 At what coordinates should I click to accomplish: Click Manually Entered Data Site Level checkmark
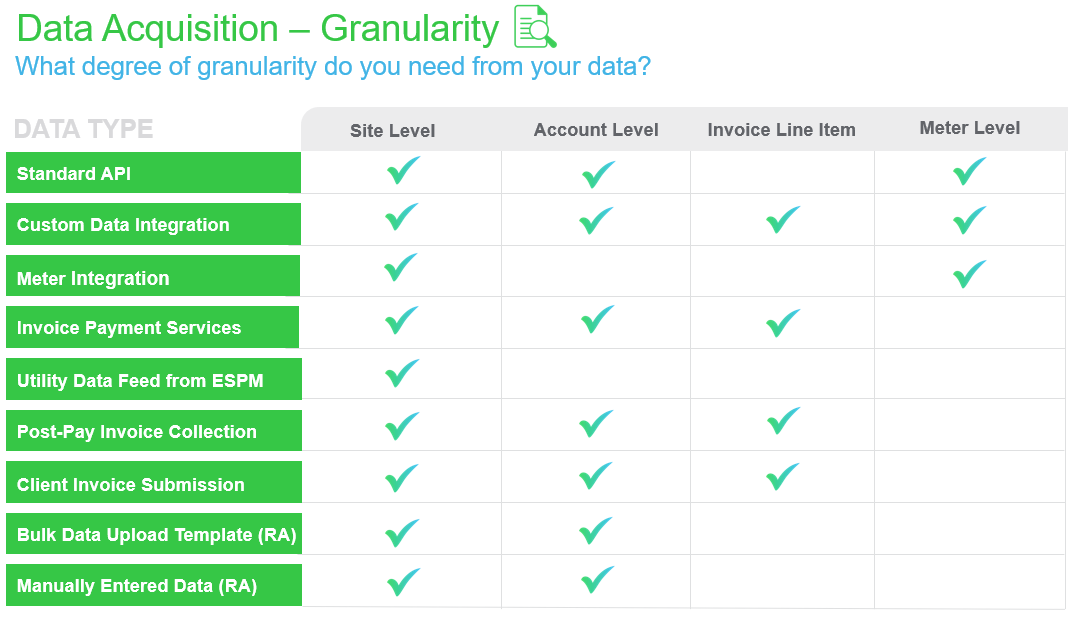tap(402, 582)
